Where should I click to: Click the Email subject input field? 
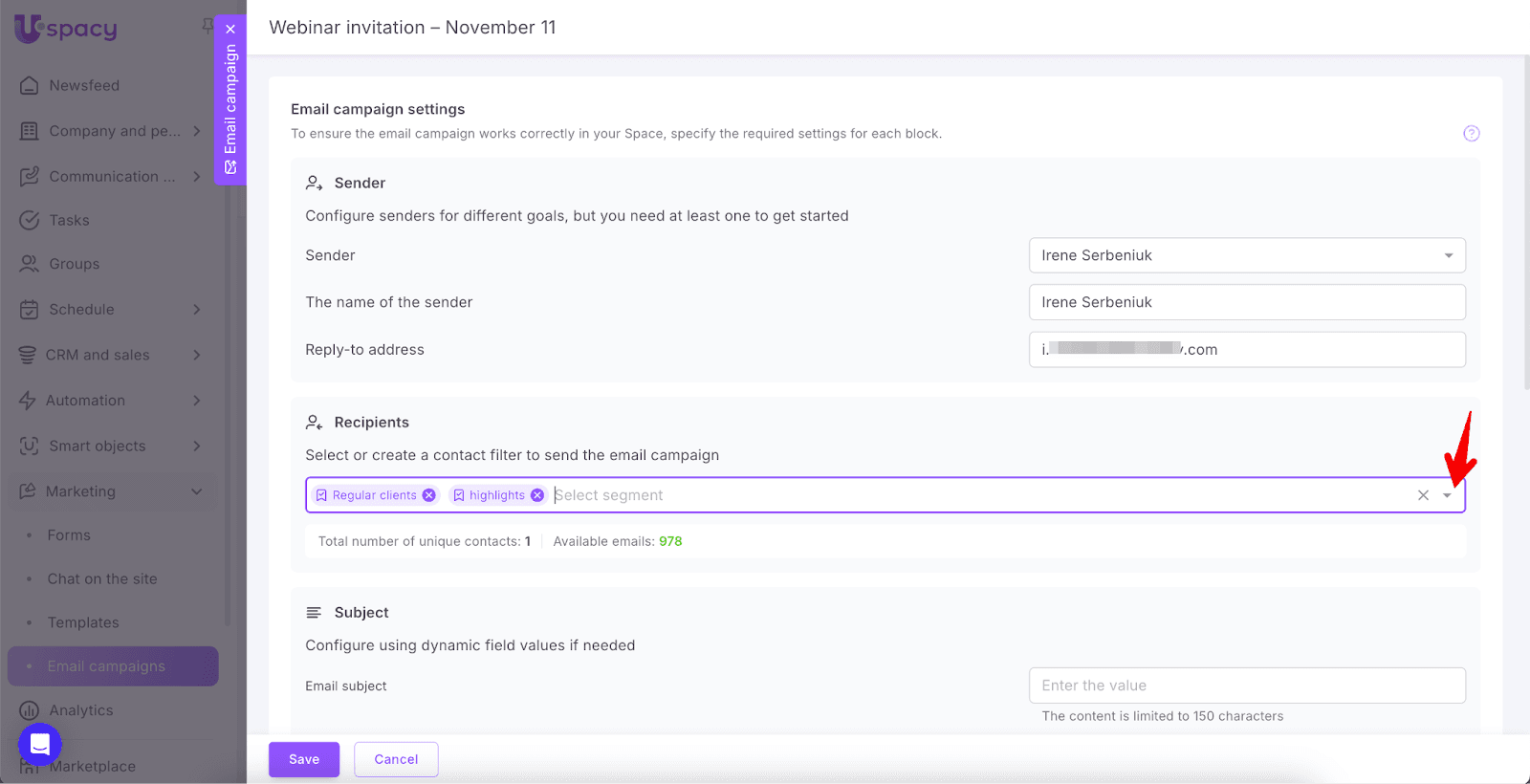click(x=1246, y=686)
